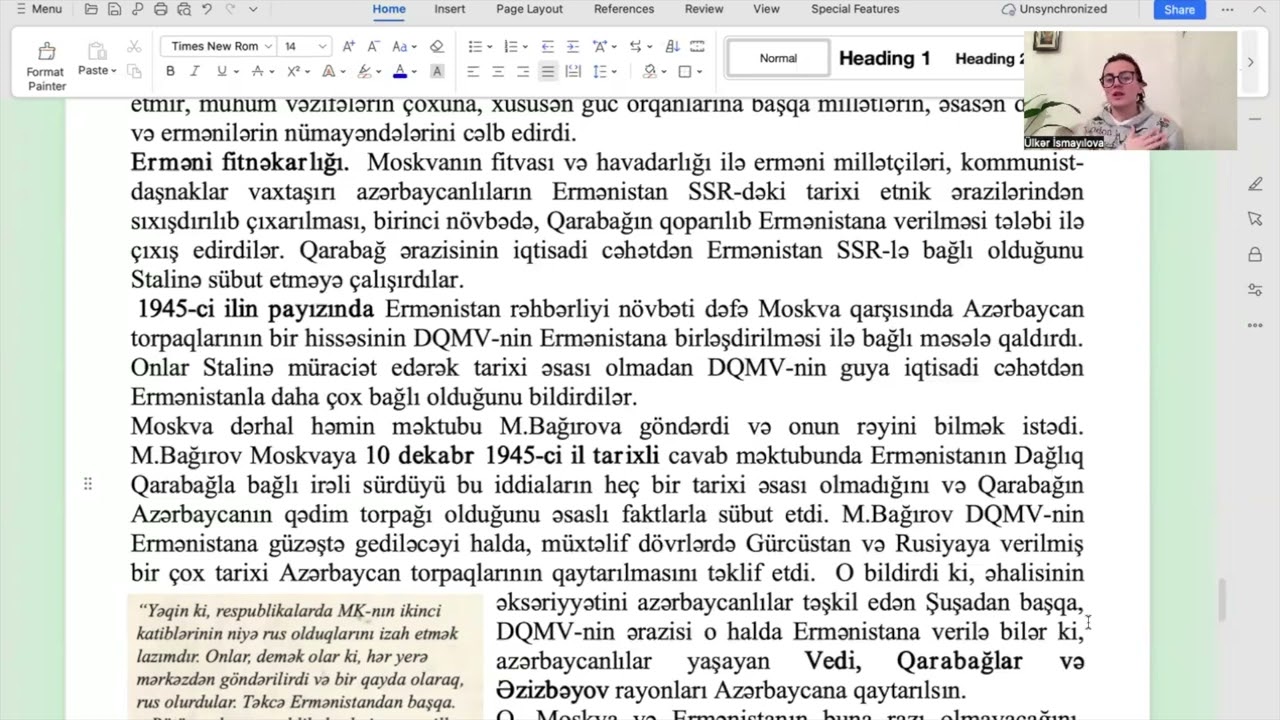1280x720 pixels.
Task: Toggle Character Shading gray A button
Action: pyautogui.click(x=436, y=71)
